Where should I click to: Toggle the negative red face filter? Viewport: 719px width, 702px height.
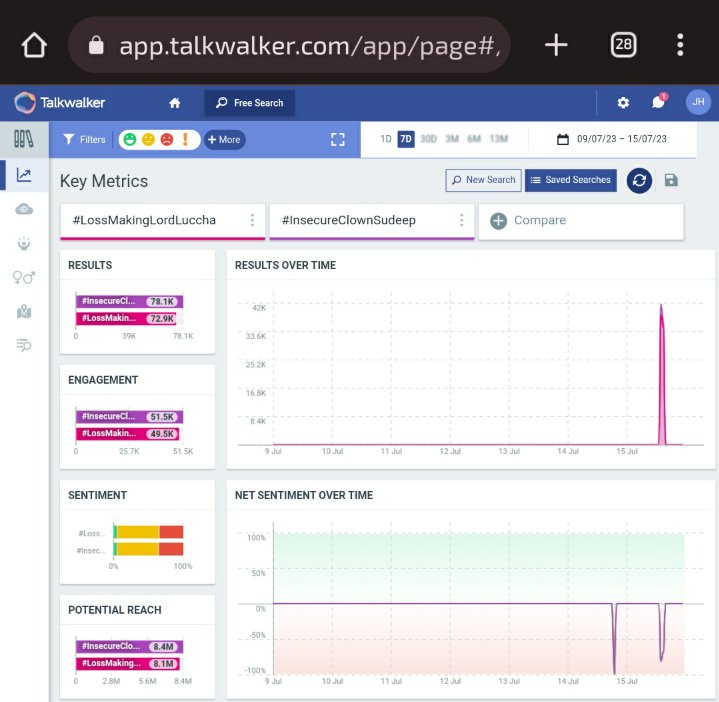(167, 139)
